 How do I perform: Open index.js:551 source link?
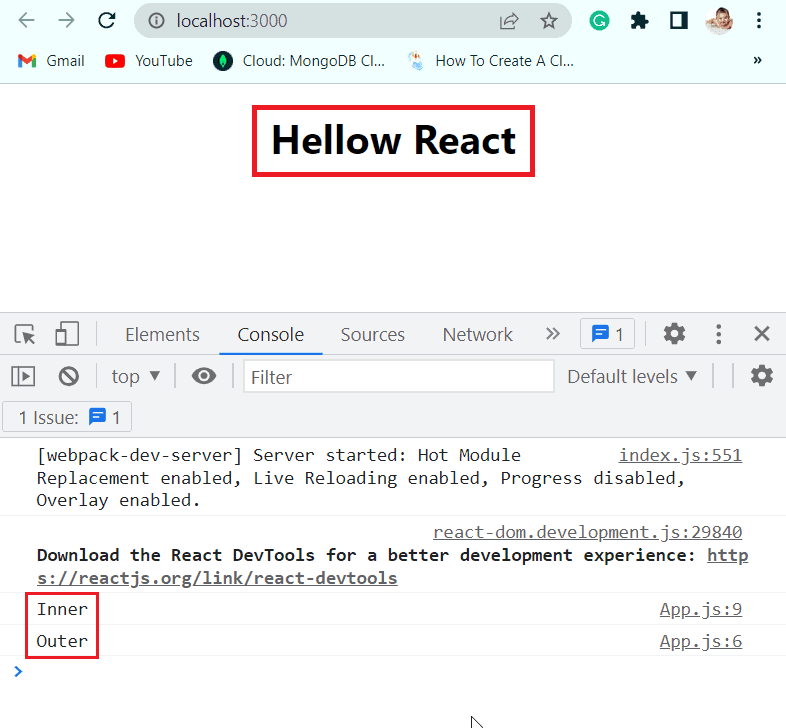point(680,455)
